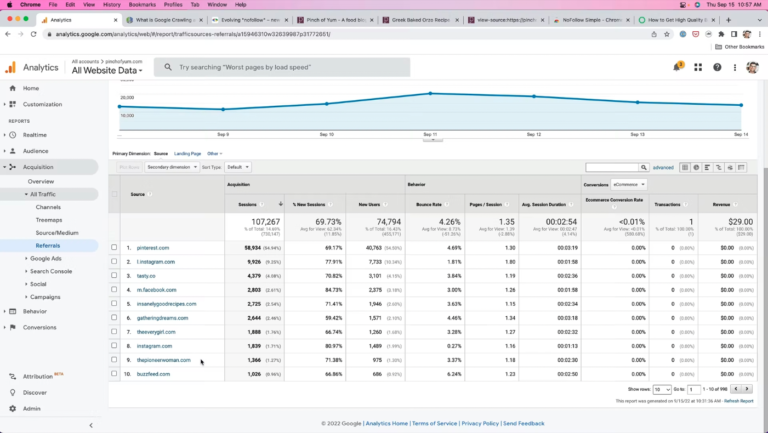This screenshot has height=433, width=768.
Task: Click the advanced filter link
Action: (663, 168)
